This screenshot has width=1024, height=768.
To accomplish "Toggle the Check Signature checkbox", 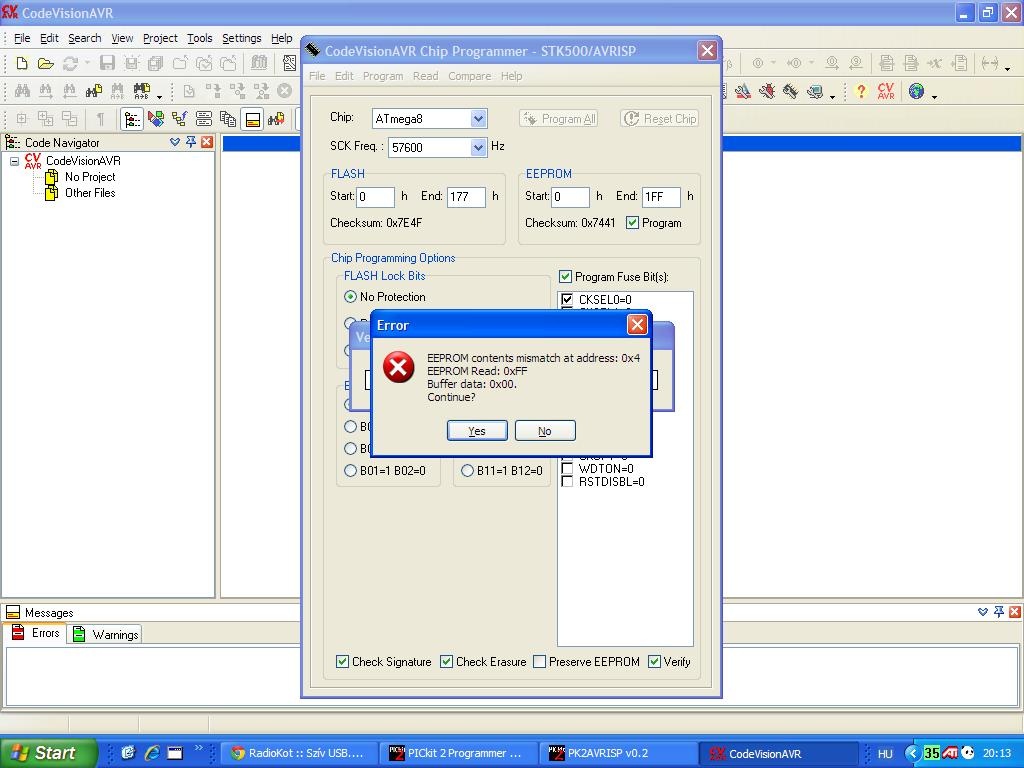I will pyautogui.click(x=342, y=662).
